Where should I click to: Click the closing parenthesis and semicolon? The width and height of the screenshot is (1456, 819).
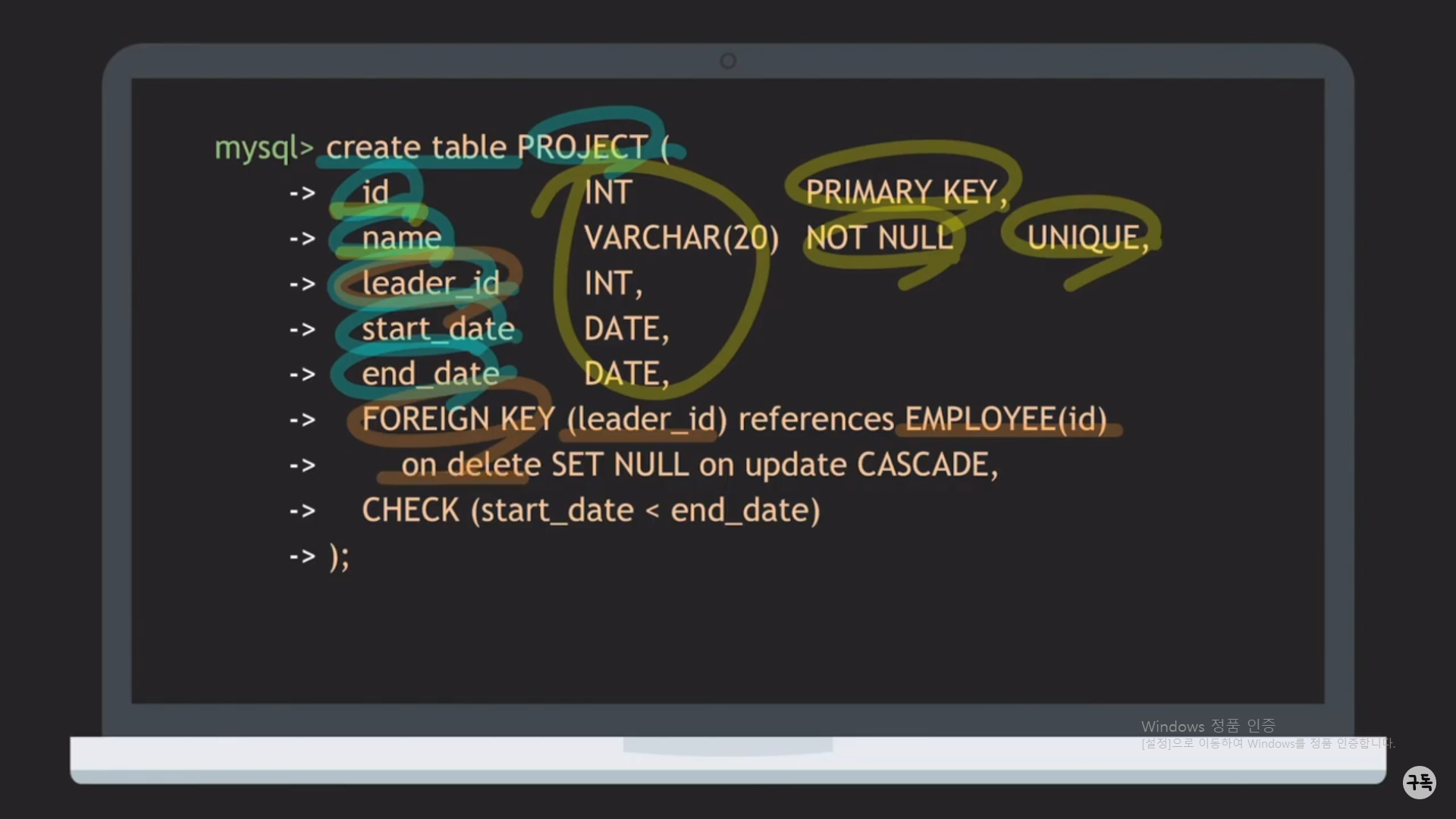pyautogui.click(x=339, y=557)
